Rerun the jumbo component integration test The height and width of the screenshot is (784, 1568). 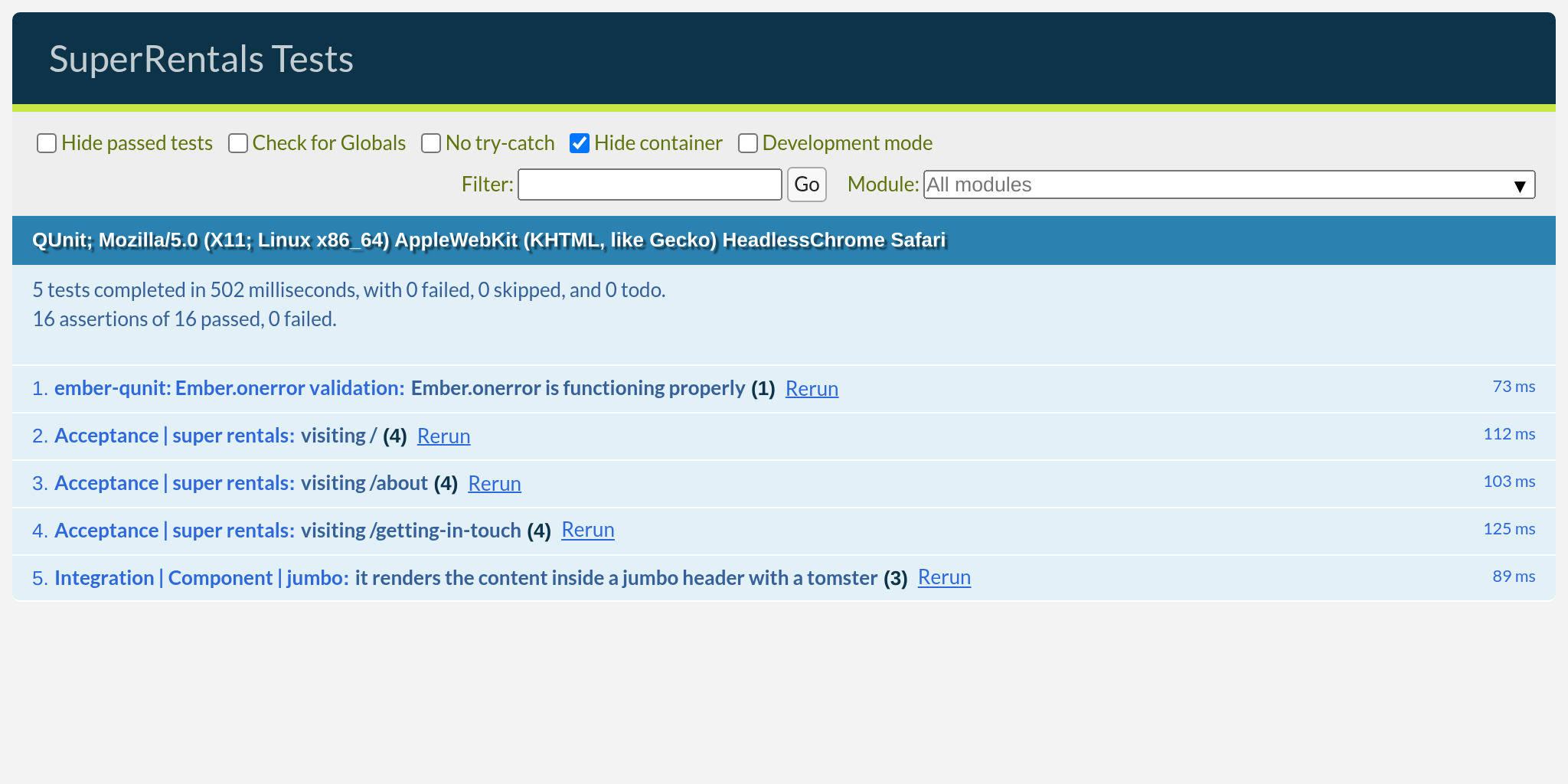click(944, 578)
